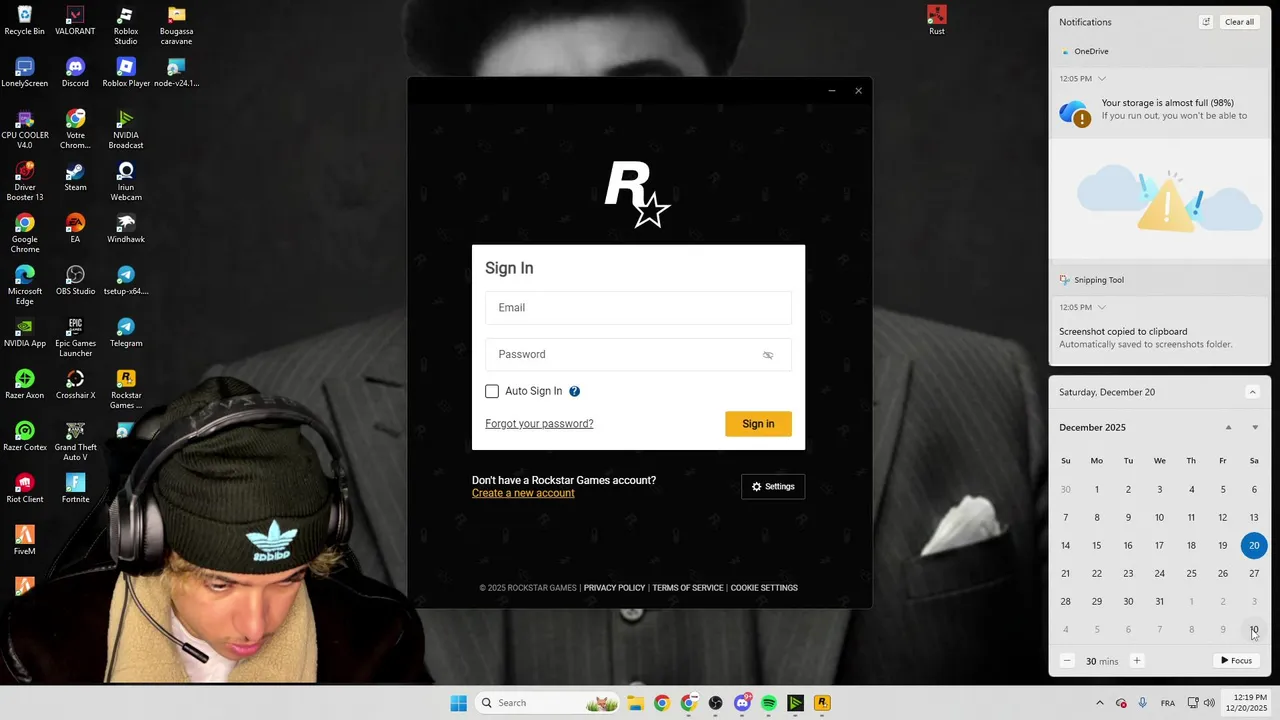Click into the Email field
The image size is (1280, 720).
tap(638, 308)
